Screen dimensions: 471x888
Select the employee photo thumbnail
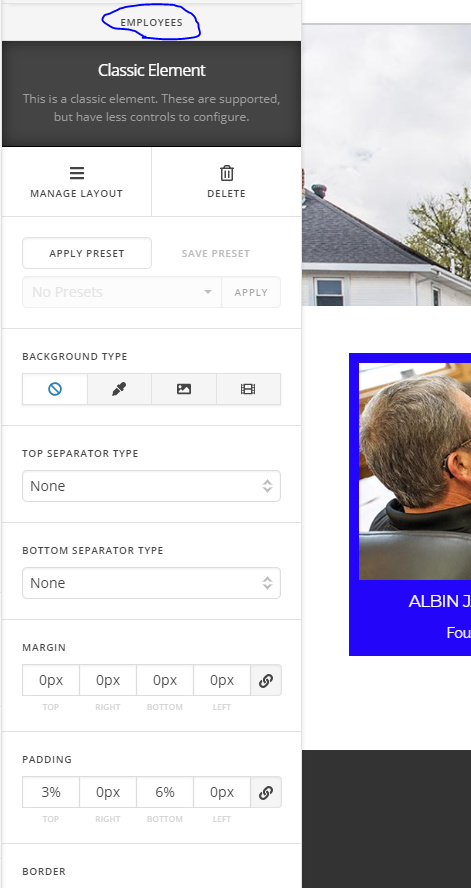(x=415, y=471)
